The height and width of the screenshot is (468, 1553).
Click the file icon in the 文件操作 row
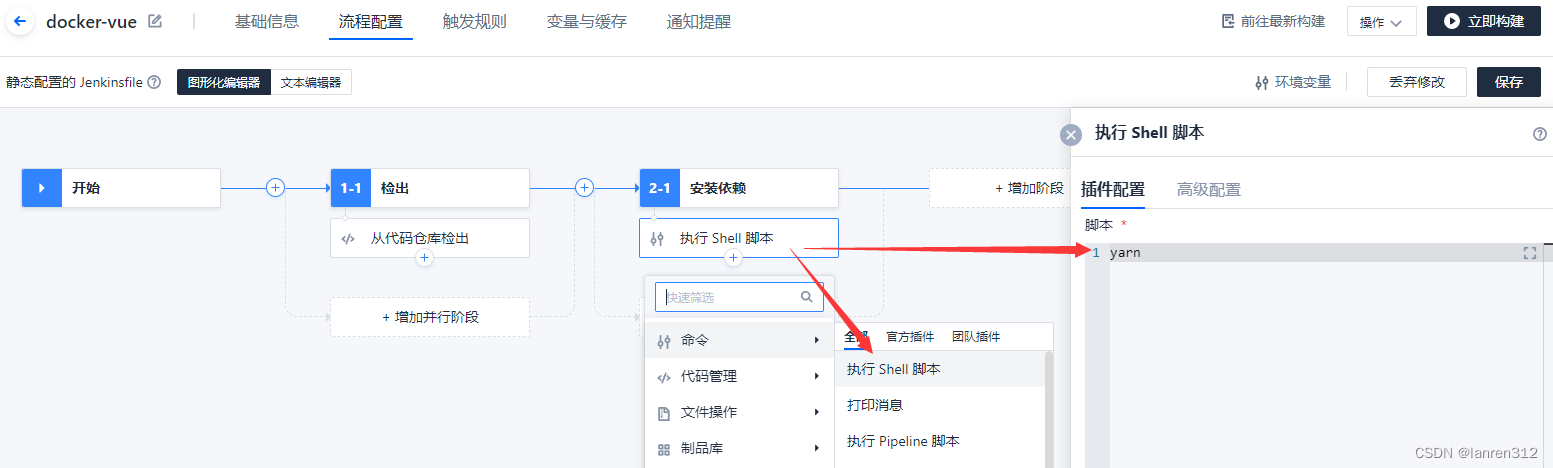click(664, 413)
